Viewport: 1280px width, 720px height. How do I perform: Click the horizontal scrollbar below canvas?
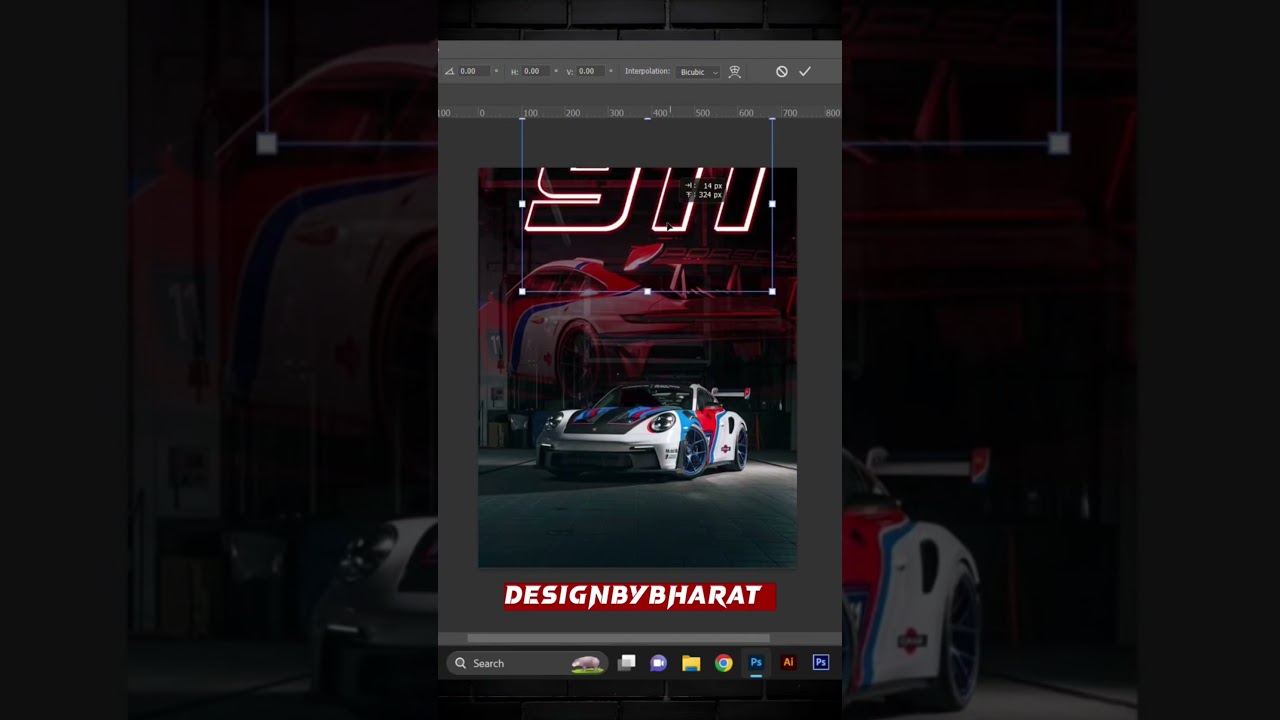tap(618, 638)
